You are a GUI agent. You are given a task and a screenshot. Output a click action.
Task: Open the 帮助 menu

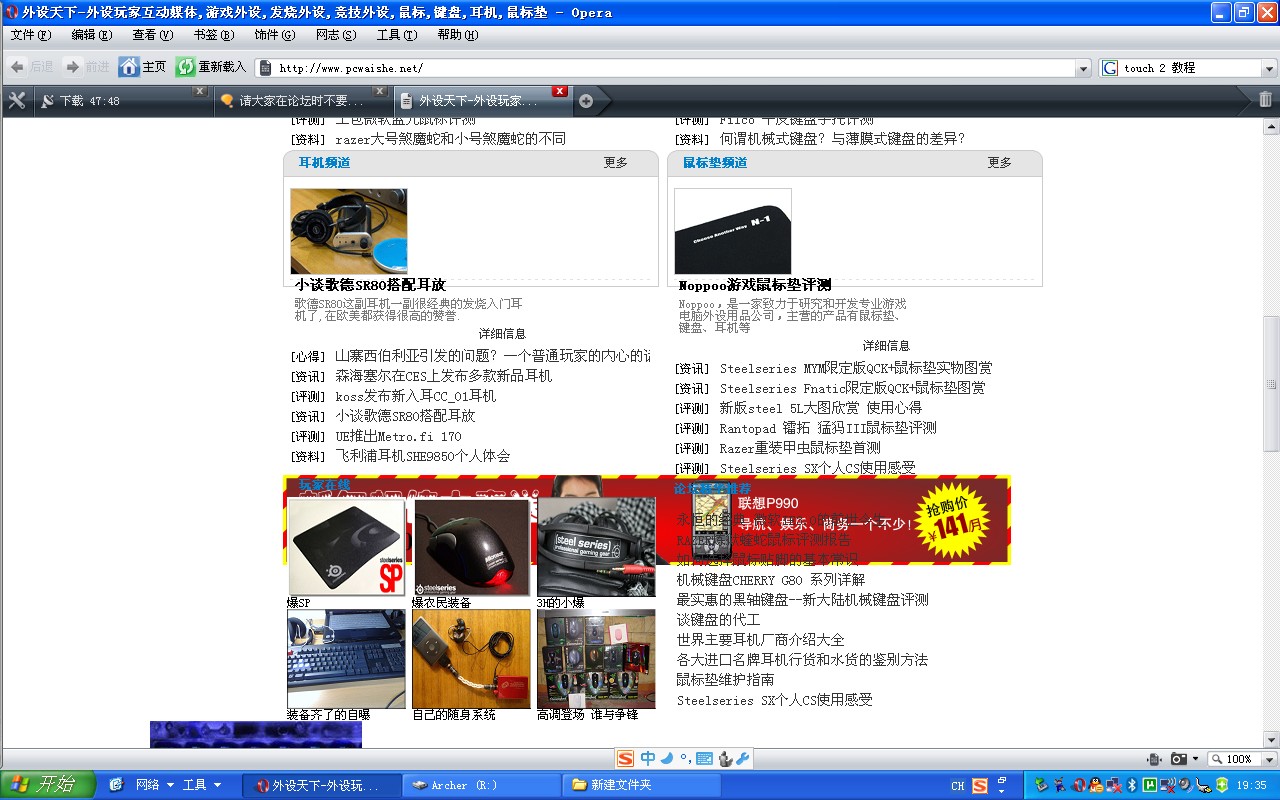[457, 35]
